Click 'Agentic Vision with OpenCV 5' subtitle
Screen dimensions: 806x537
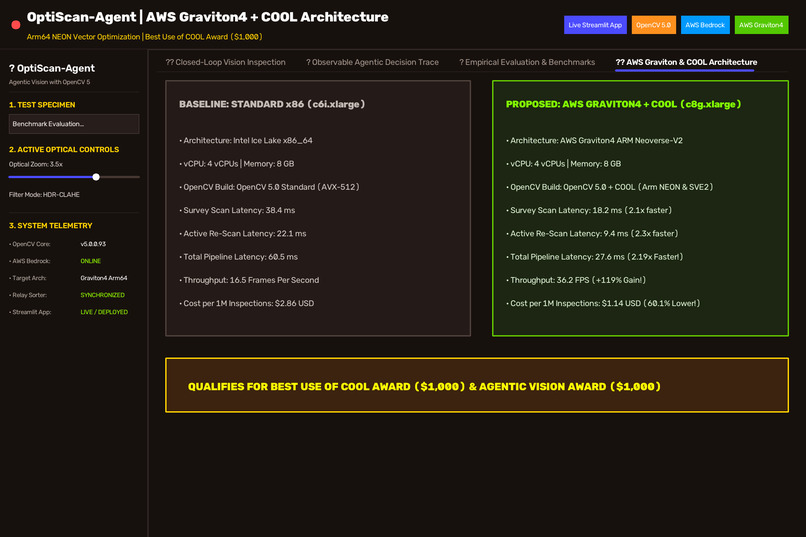point(49,82)
